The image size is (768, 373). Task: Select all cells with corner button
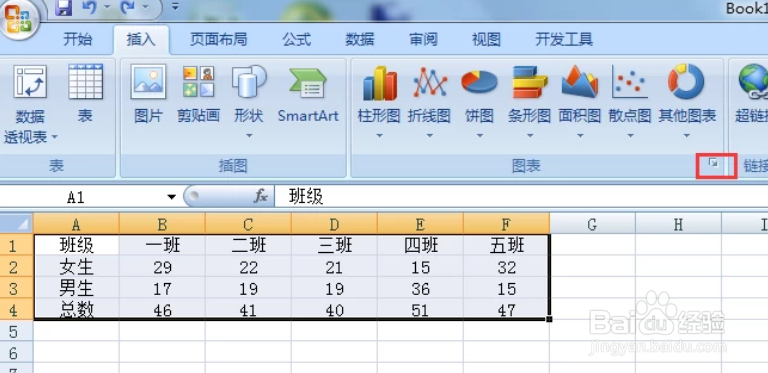pyautogui.click(x=17, y=224)
